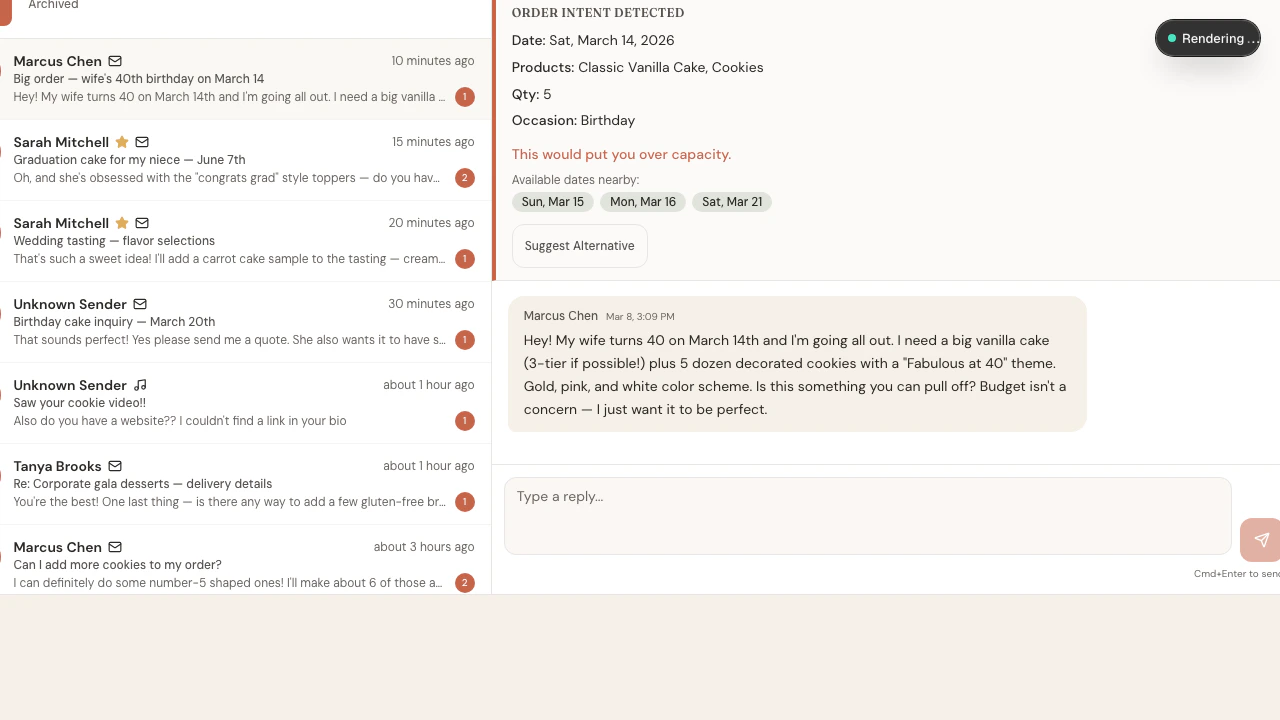Screen dimensions: 1280x720
Task: Click the unread badge on Marcus Chen's birthday order
Action: click(464, 97)
